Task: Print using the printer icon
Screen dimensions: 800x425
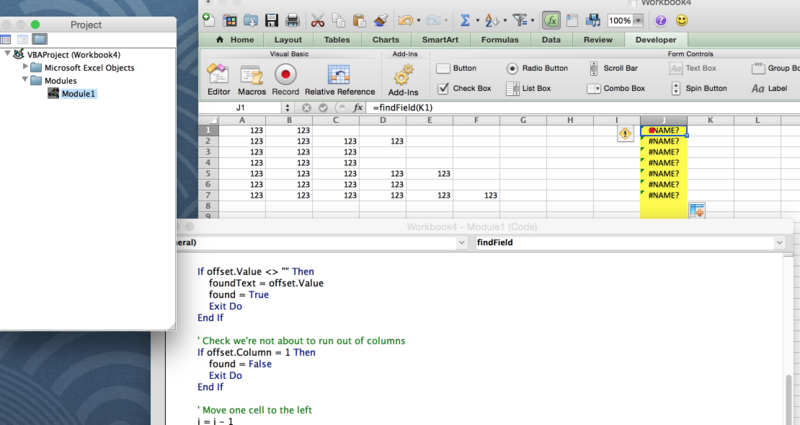Action: click(x=292, y=20)
